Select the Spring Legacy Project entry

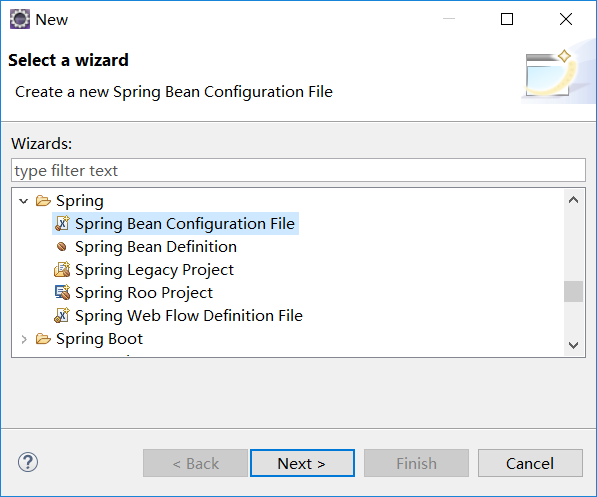coord(154,270)
